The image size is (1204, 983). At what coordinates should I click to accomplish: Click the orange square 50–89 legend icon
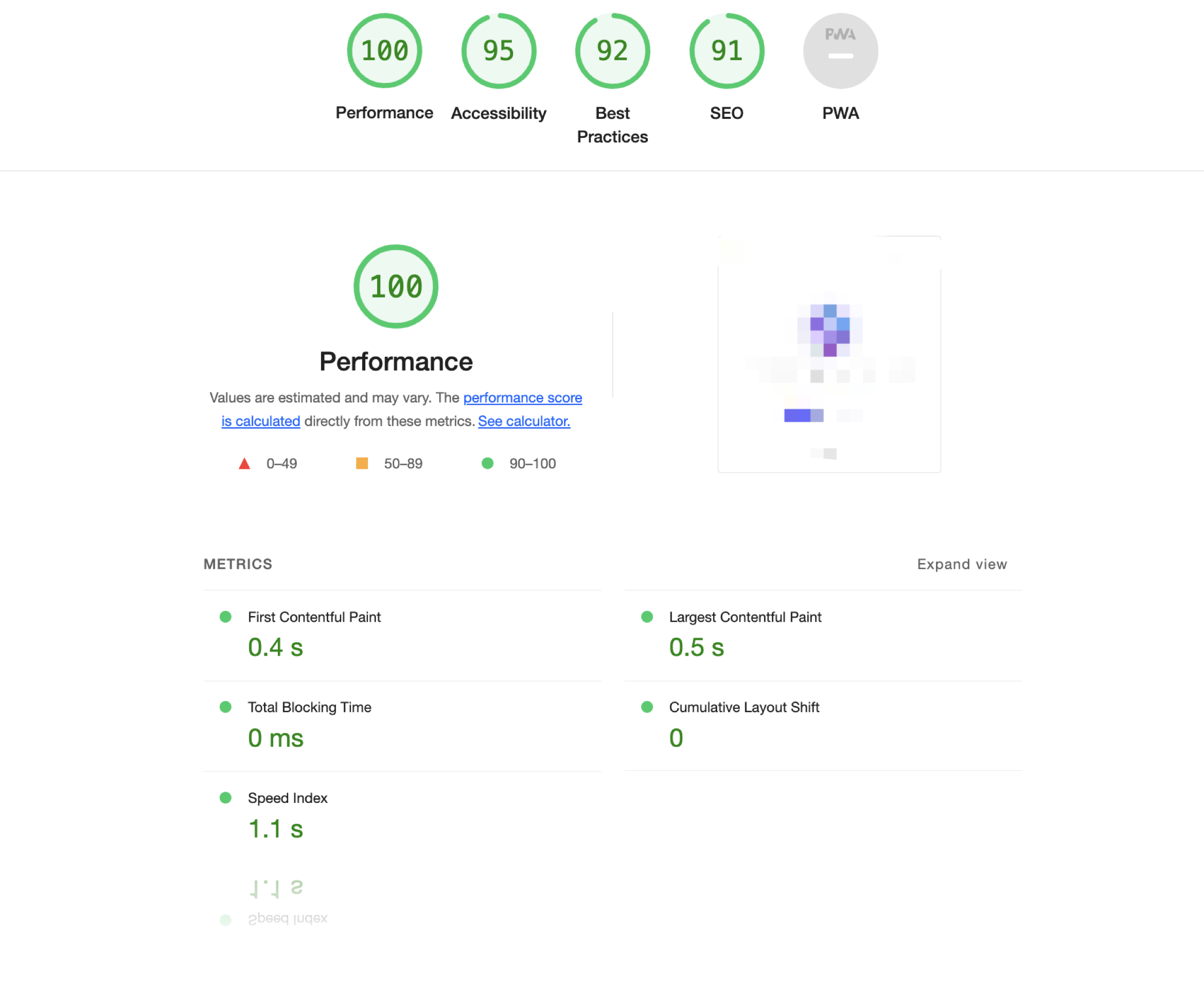pyautogui.click(x=362, y=464)
